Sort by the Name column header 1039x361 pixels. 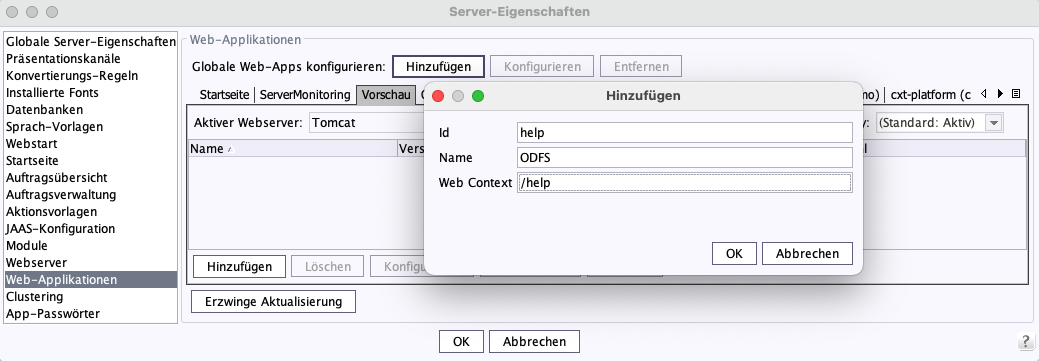pyautogui.click(x=292, y=149)
